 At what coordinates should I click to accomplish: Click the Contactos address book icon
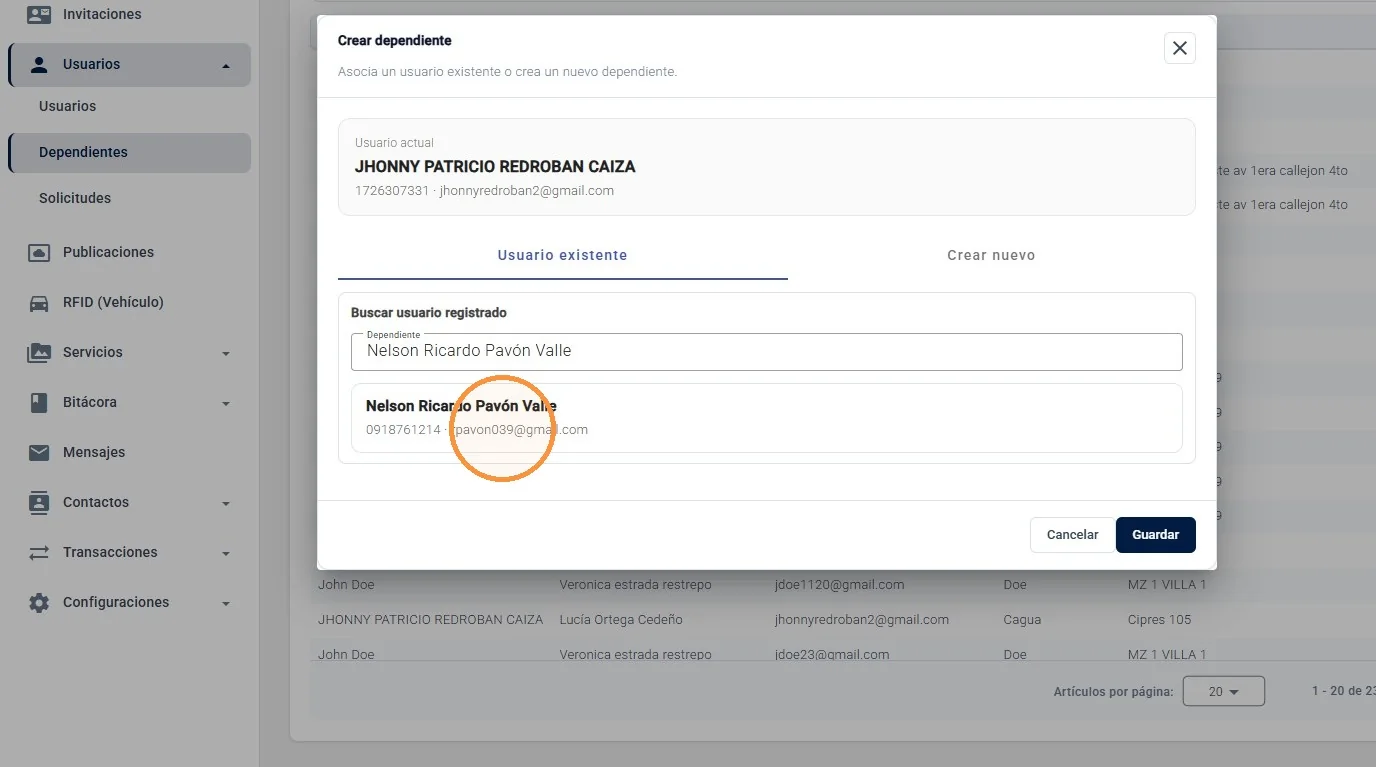point(39,503)
